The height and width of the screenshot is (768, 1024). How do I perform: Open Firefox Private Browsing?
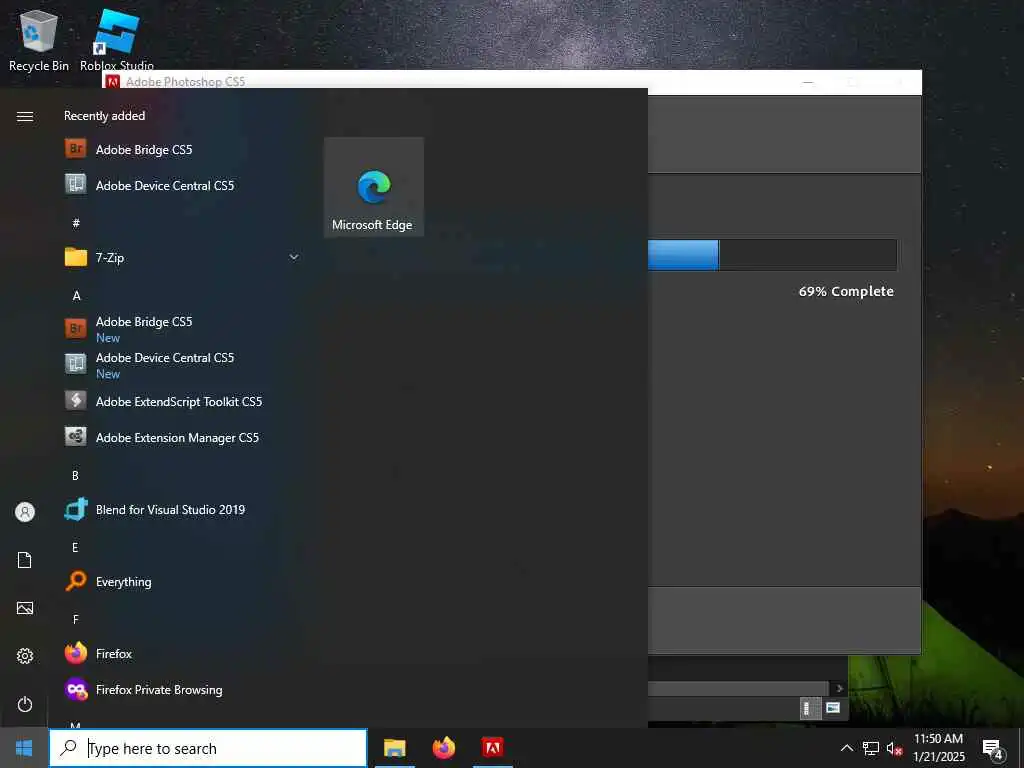point(183,690)
